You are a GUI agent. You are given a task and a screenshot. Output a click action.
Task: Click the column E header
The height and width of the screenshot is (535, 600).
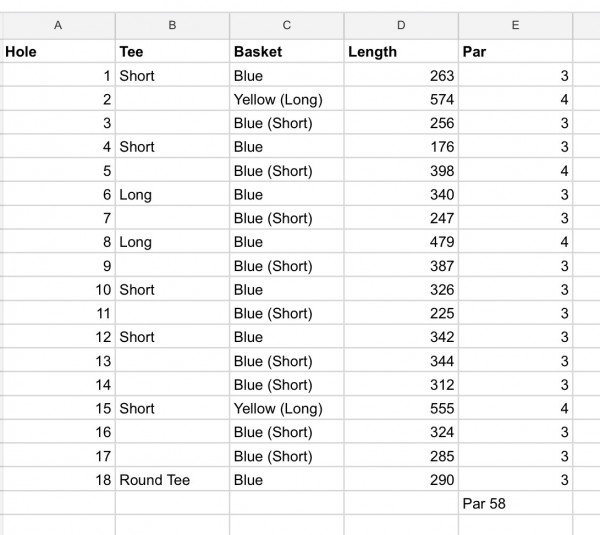(x=515, y=26)
